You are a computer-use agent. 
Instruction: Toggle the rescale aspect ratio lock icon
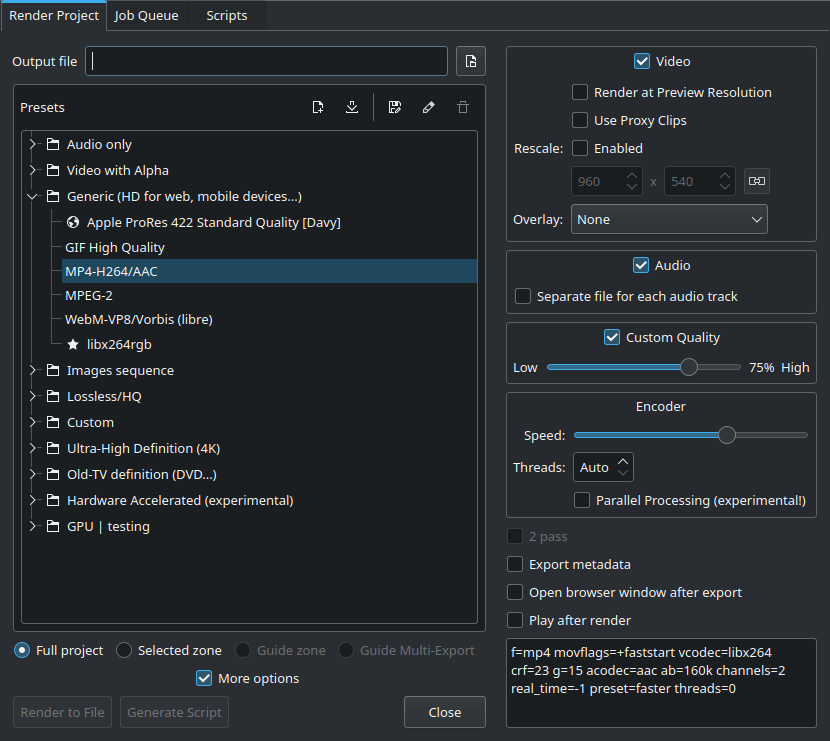pos(757,181)
